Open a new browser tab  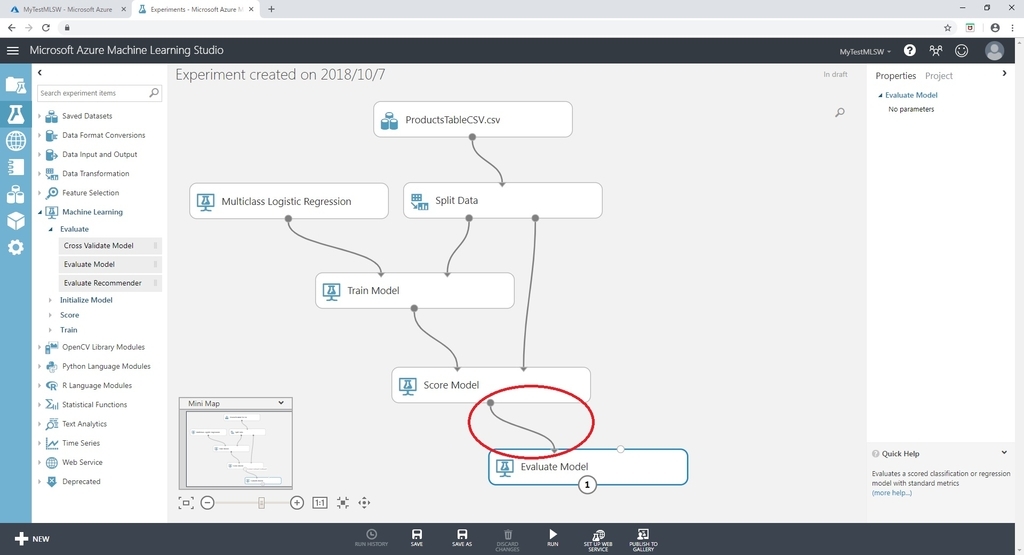click(271, 9)
